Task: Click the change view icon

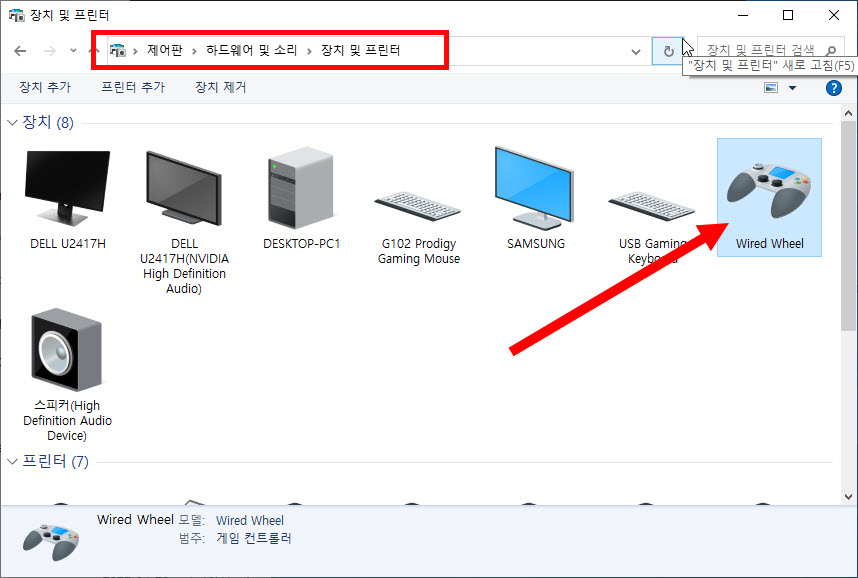Action: [771, 88]
